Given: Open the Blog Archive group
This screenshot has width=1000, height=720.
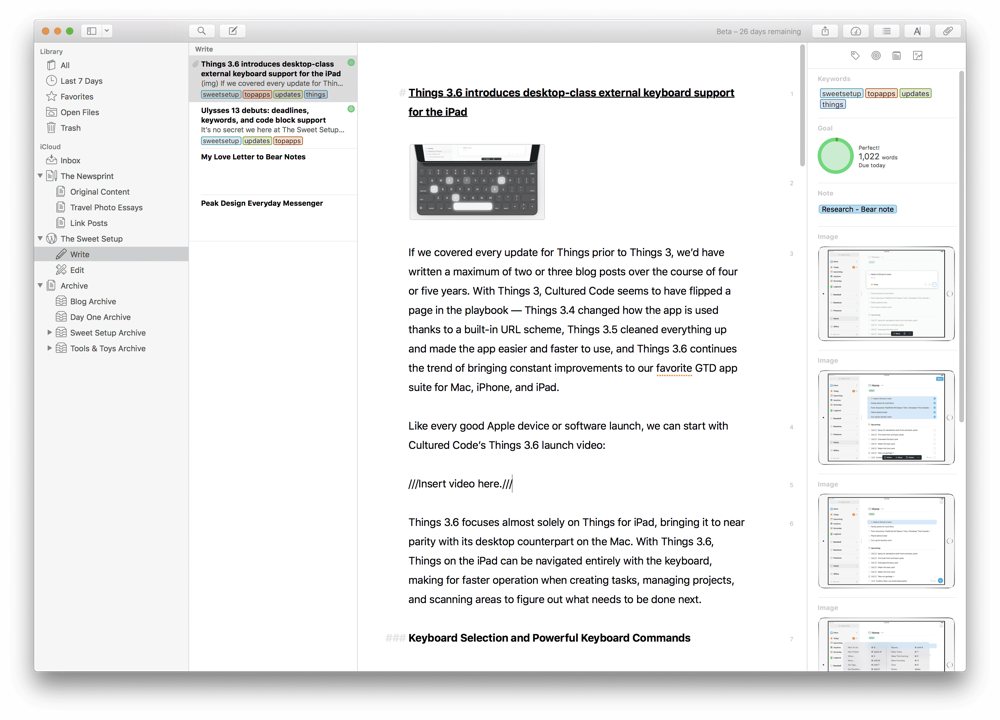Looking at the screenshot, I should tap(111, 301).
